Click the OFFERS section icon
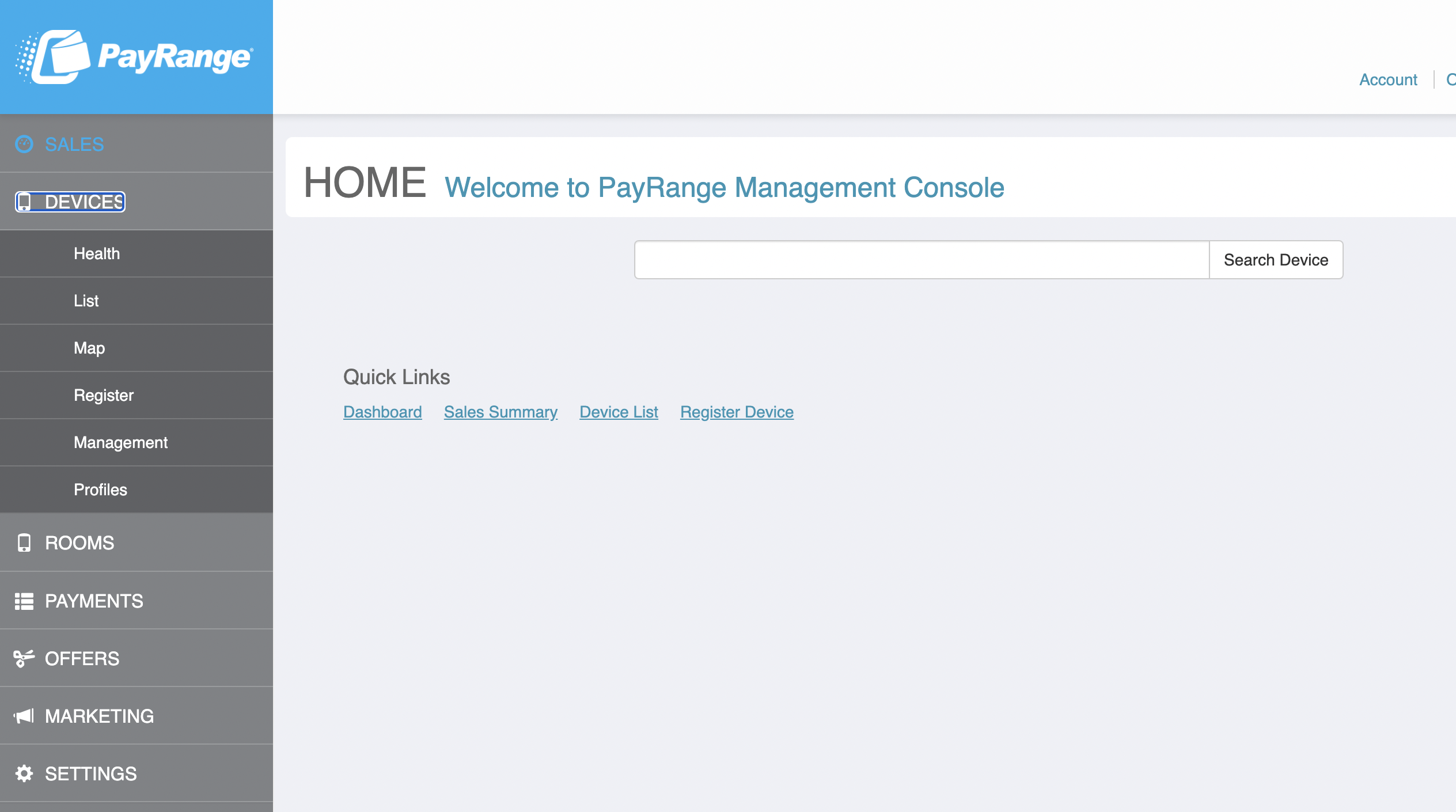Screen dimensions: 1456x812 24,658
